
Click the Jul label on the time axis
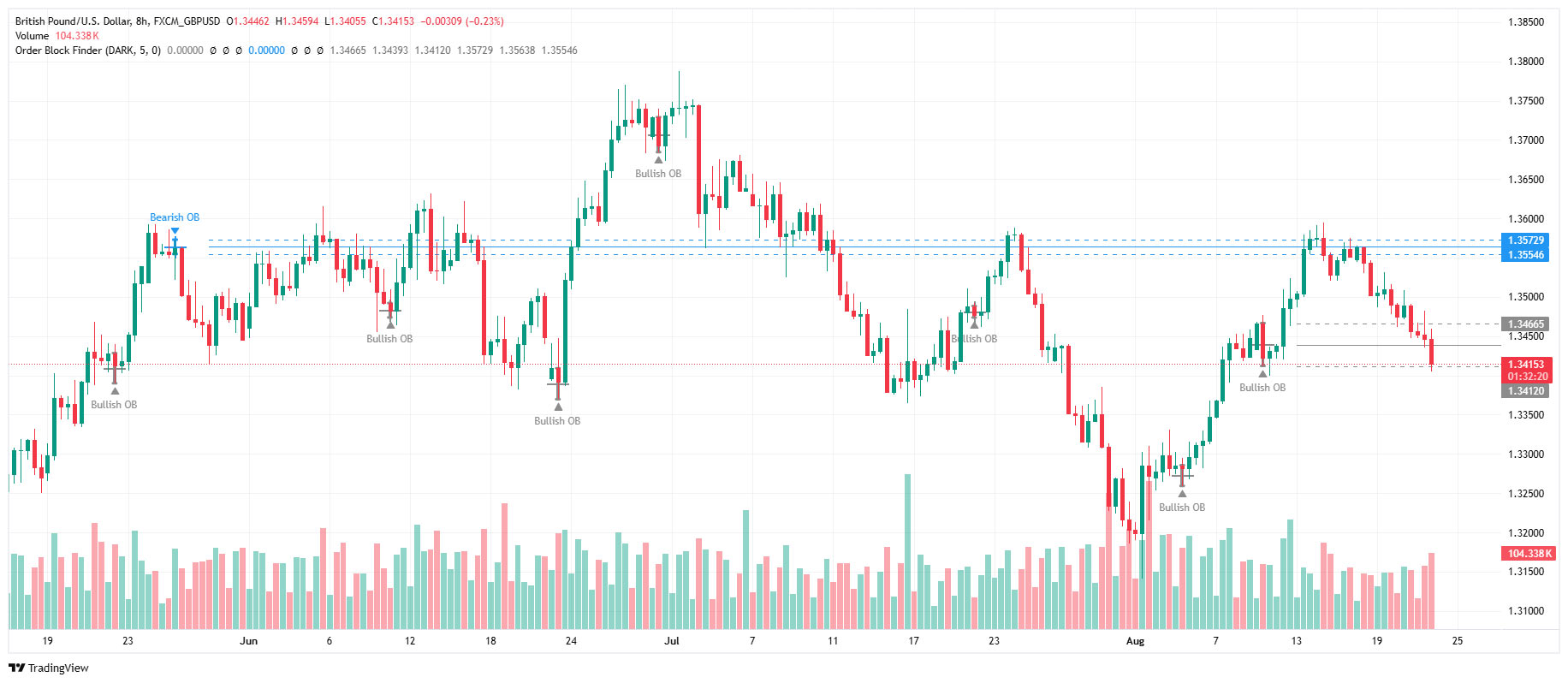point(671,641)
